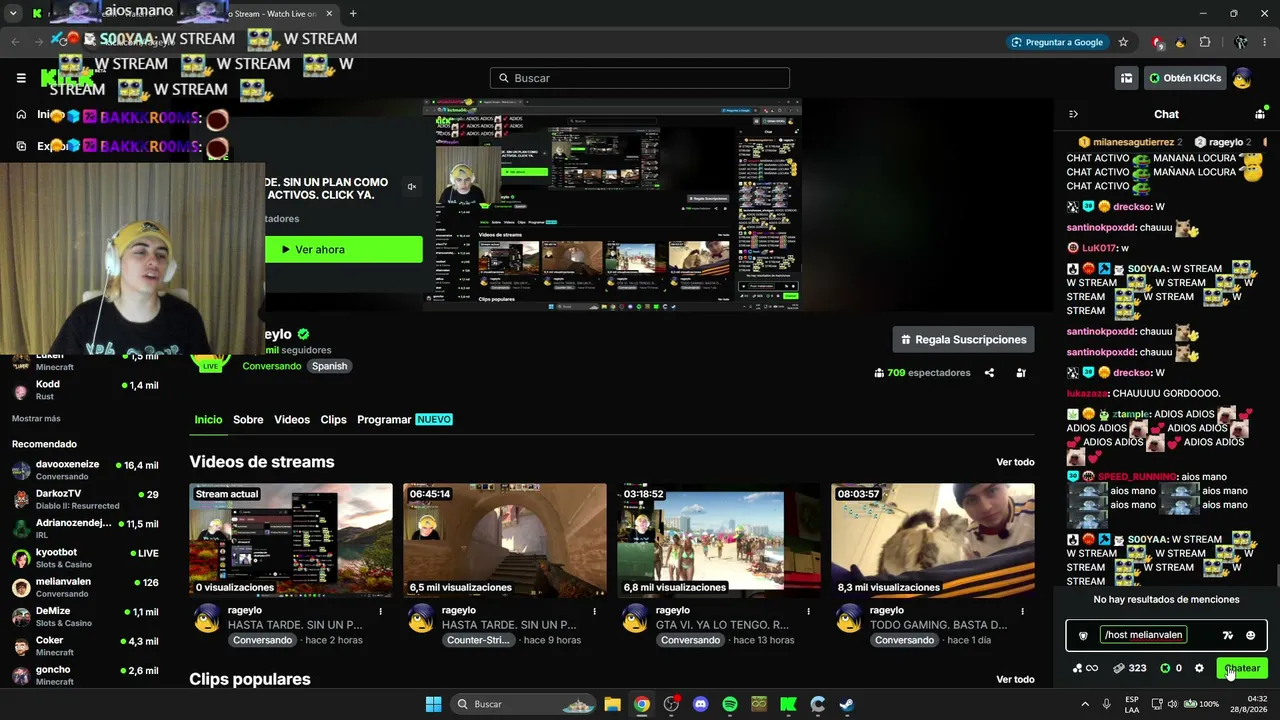This screenshot has width=1280, height=720.
Task: Focus the Kick Buscar search field
Action: pyautogui.click(x=640, y=78)
